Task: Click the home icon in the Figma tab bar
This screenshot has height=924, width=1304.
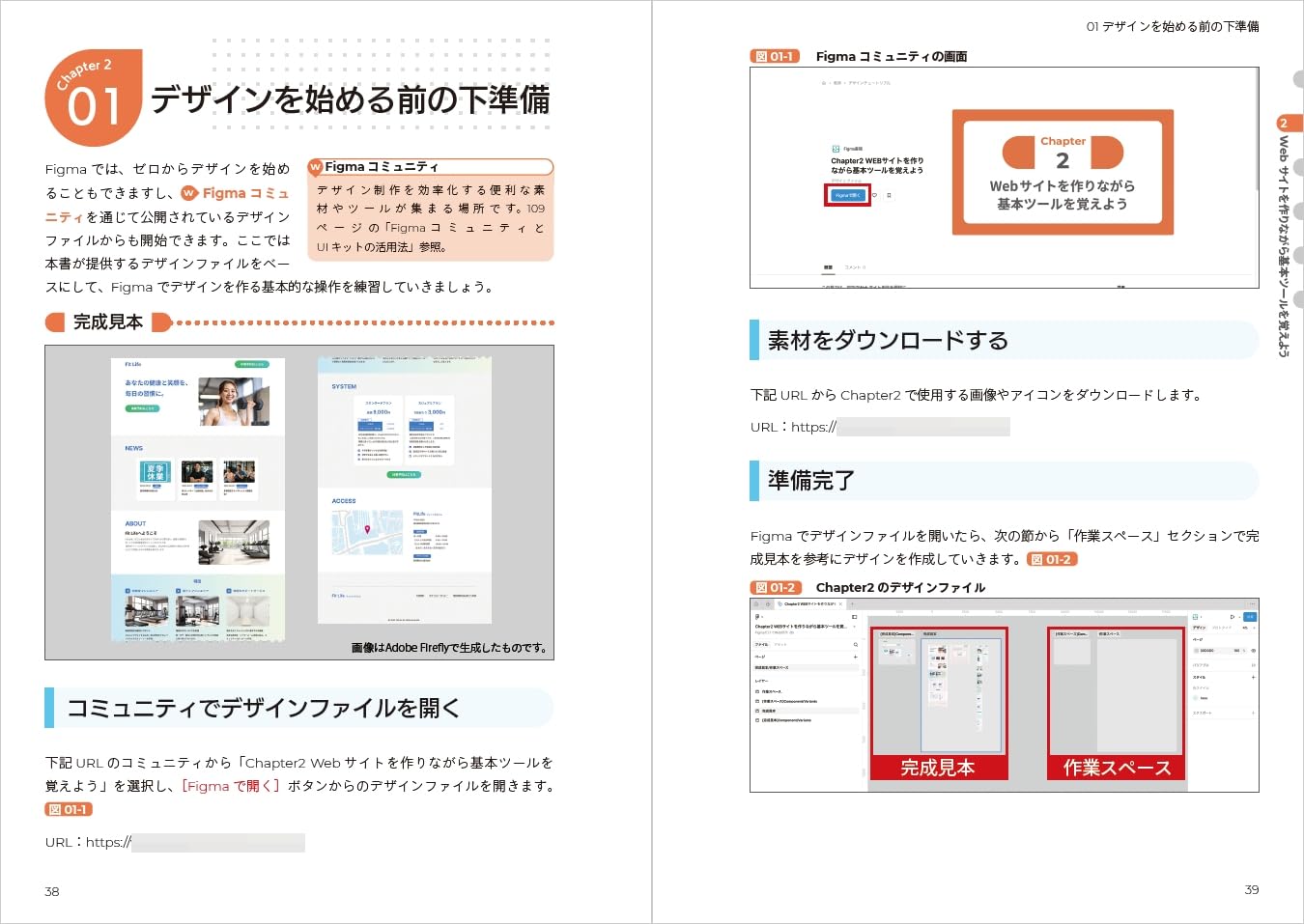Action: coord(757,603)
